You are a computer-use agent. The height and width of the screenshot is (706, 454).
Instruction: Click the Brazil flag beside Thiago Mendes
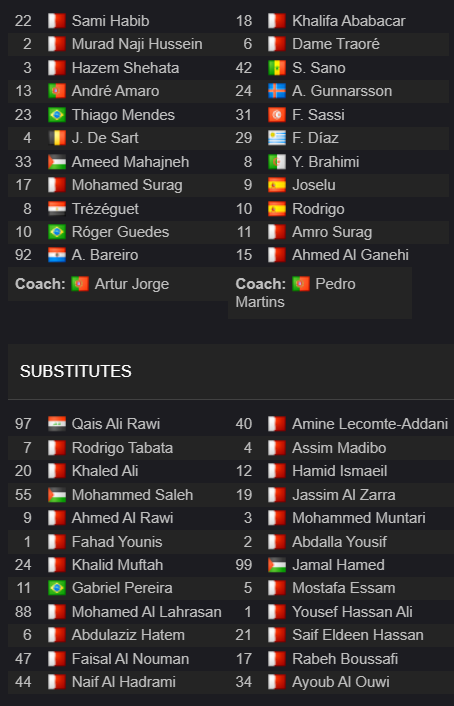[x=57, y=114]
